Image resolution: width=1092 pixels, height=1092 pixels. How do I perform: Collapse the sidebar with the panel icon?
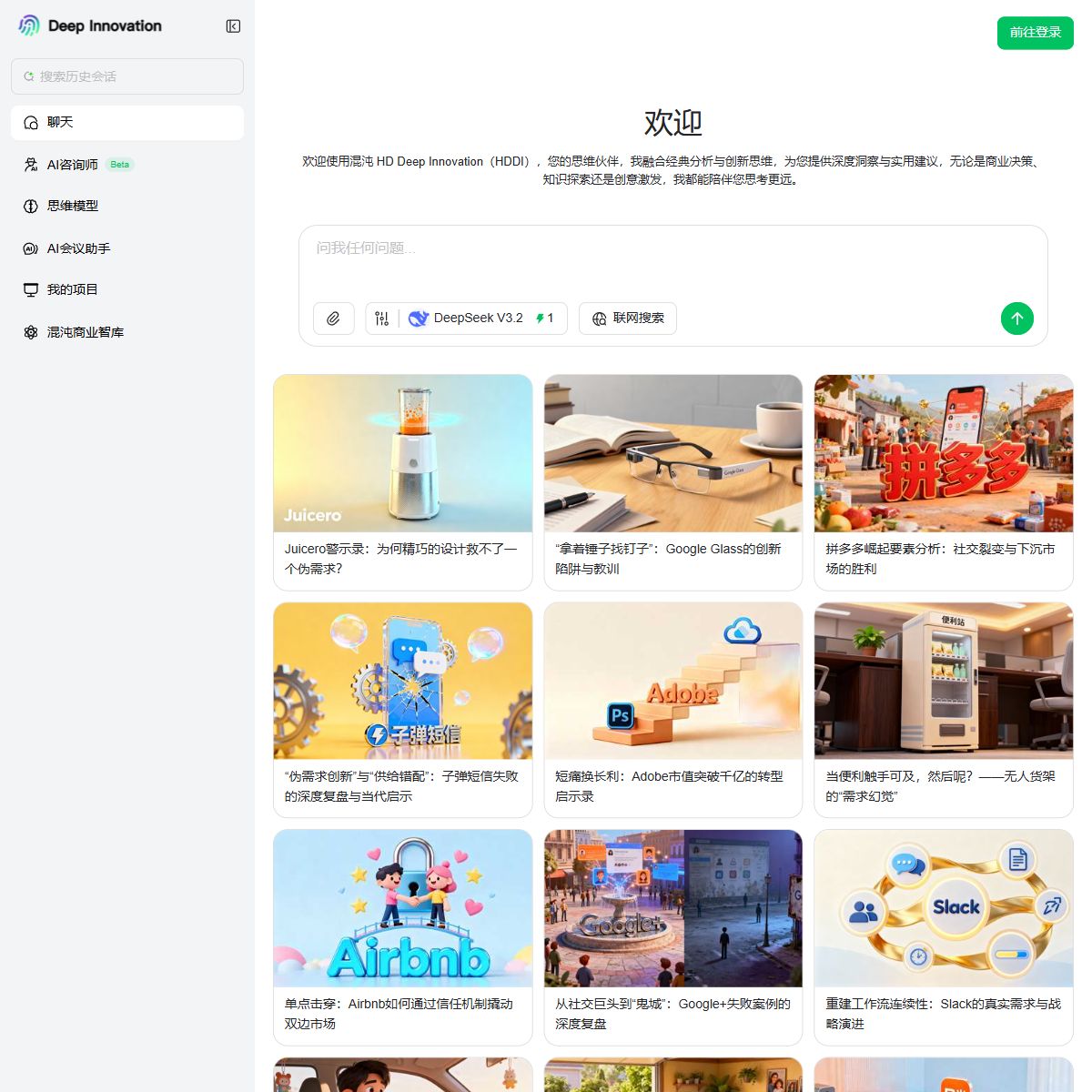point(233,26)
